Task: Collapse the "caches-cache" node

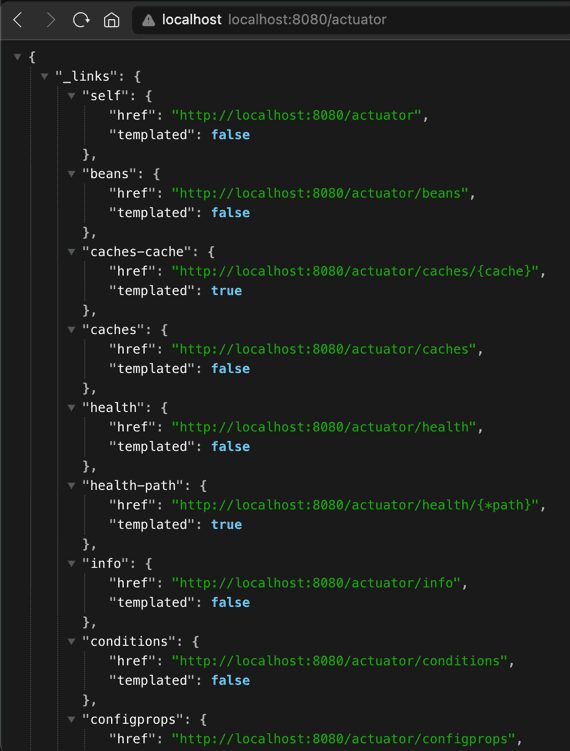Action: point(71,251)
